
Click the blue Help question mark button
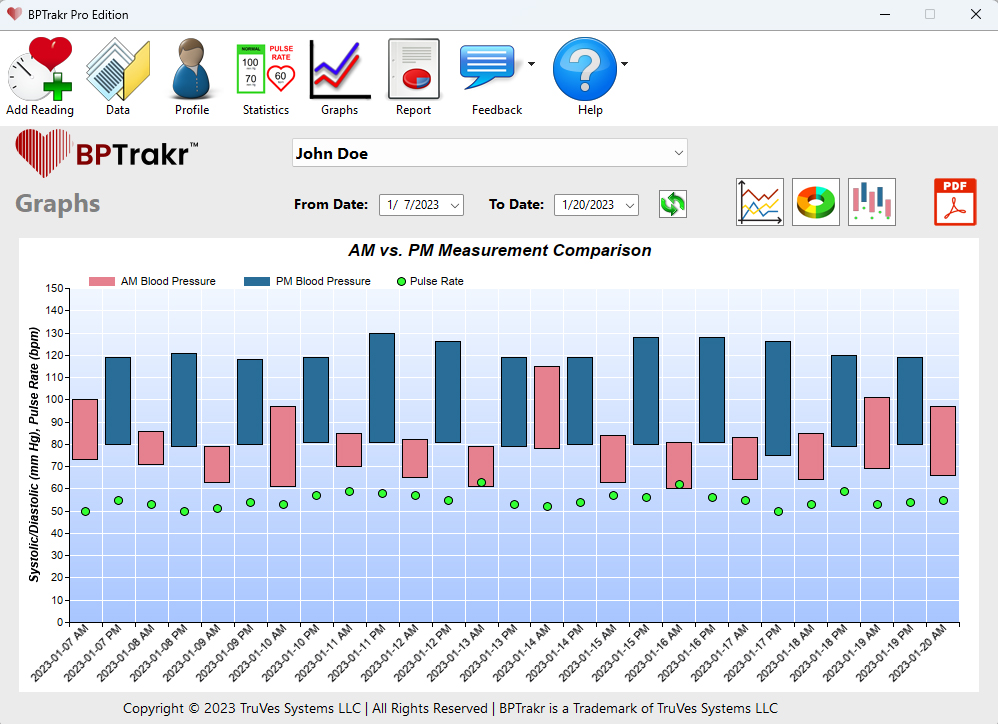tap(584, 68)
